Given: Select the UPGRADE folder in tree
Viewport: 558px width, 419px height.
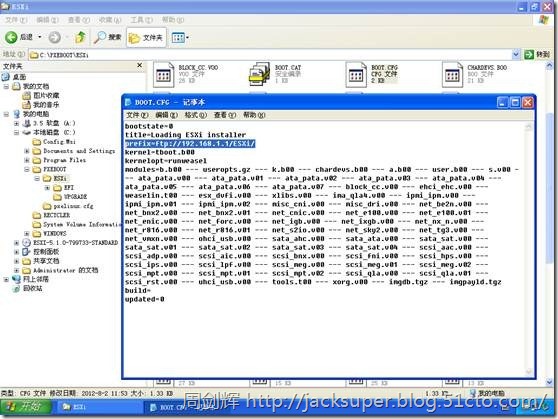Looking at the screenshot, I should pos(70,197).
